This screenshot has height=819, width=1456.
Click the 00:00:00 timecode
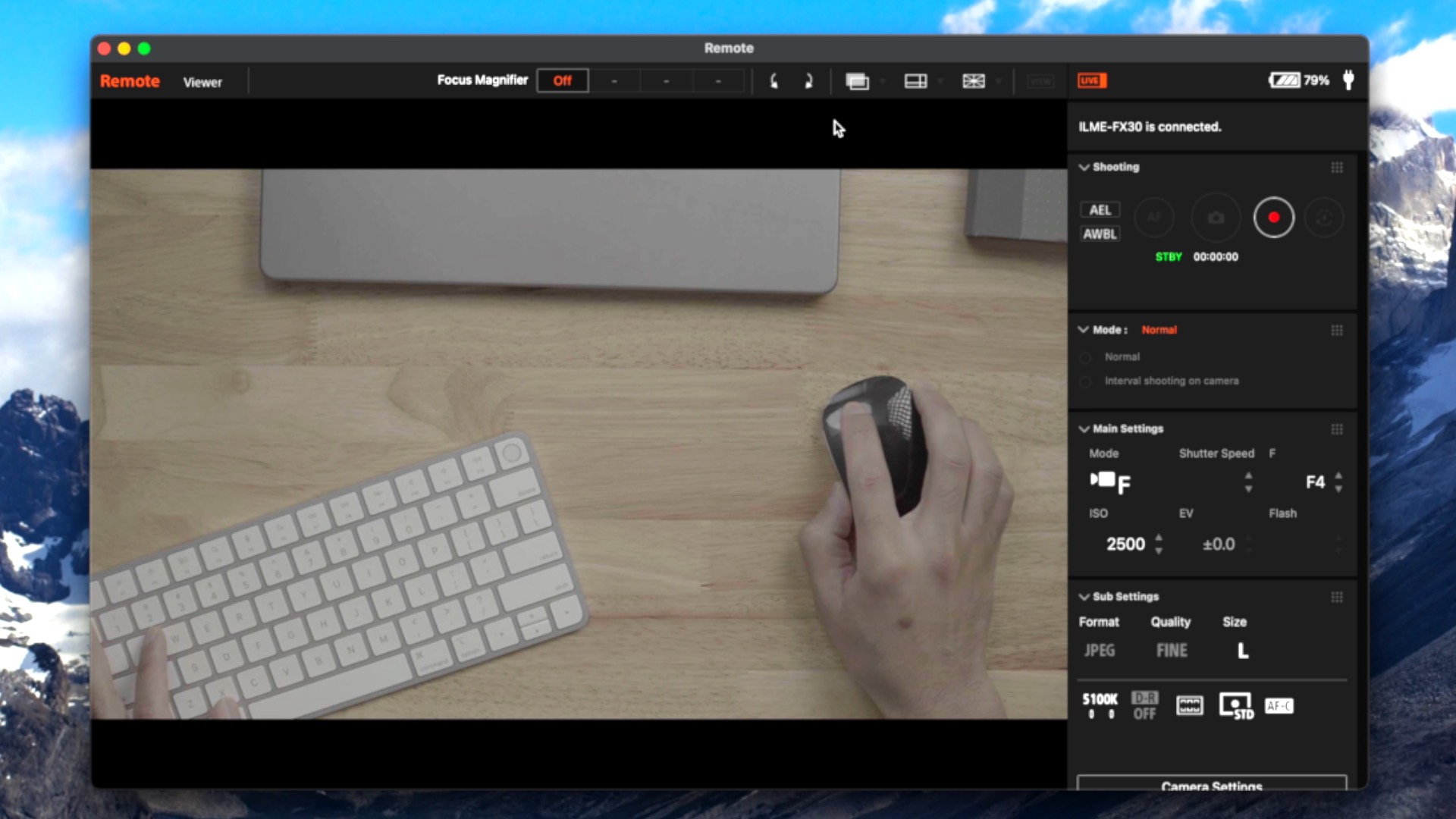point(1216,257)
